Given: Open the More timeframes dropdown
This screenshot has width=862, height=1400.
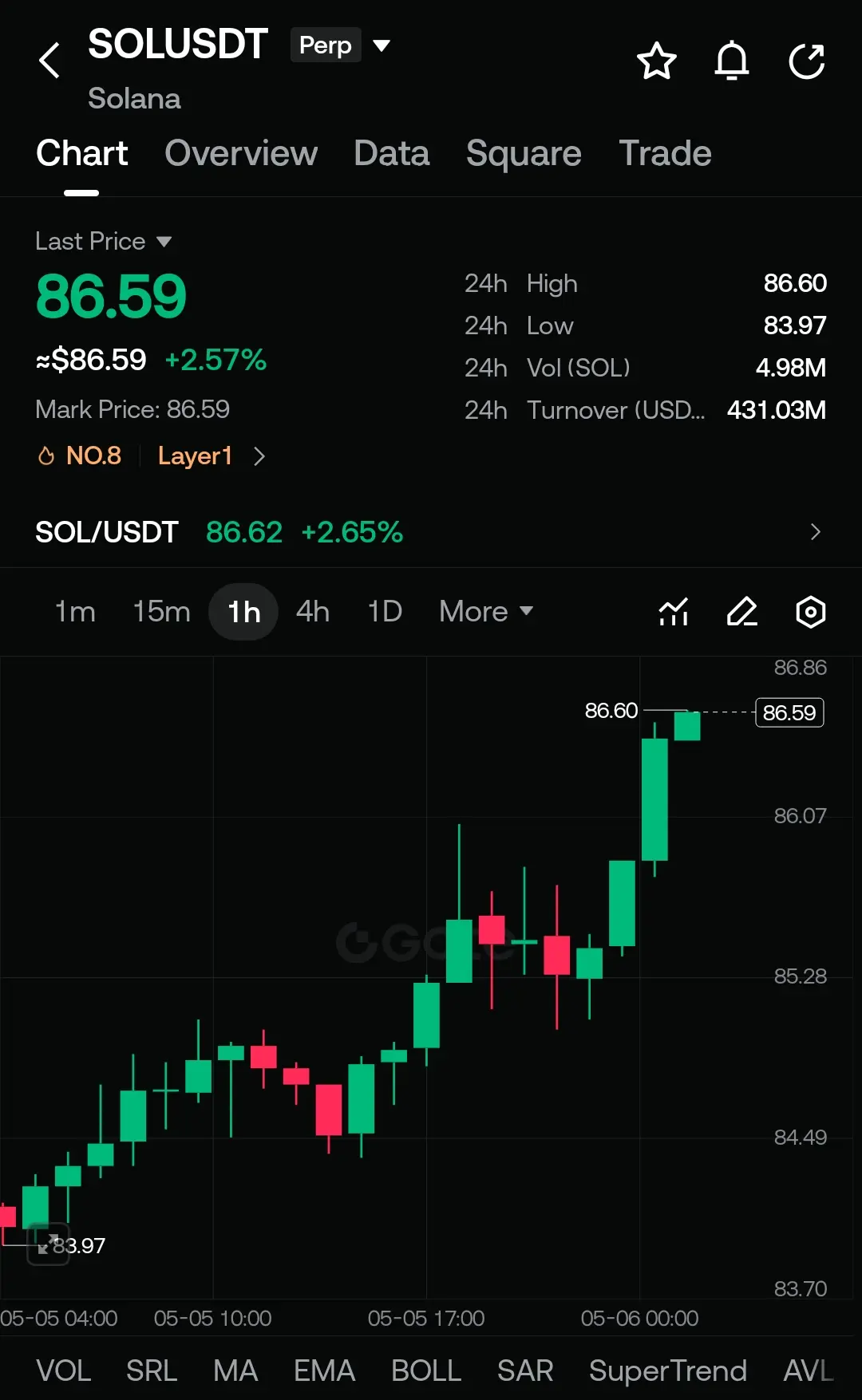Looking at the screenshot, I should click(x=485, y=612).
